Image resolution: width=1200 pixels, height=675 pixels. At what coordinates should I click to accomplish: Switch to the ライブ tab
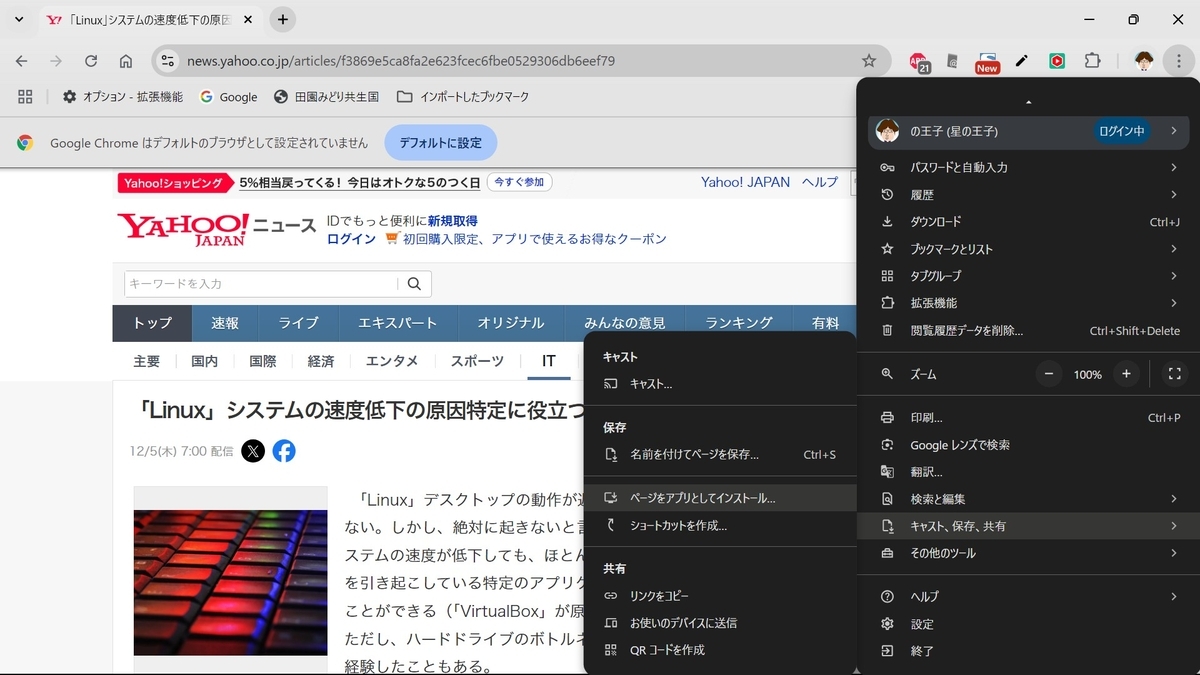tap(298, 323)
